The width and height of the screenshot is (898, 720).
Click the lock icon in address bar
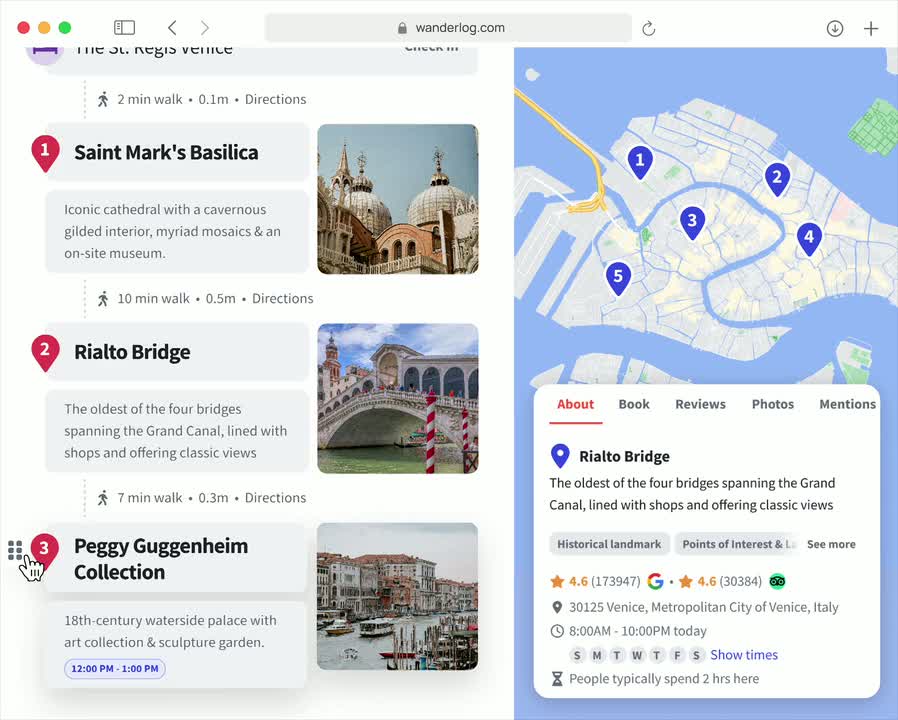coord(402,27)
